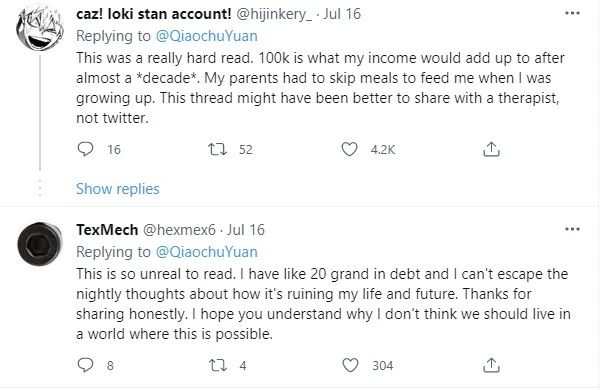Share caz's tweet via share icon
Screen dimensions: 600x390
coord(491,149)
